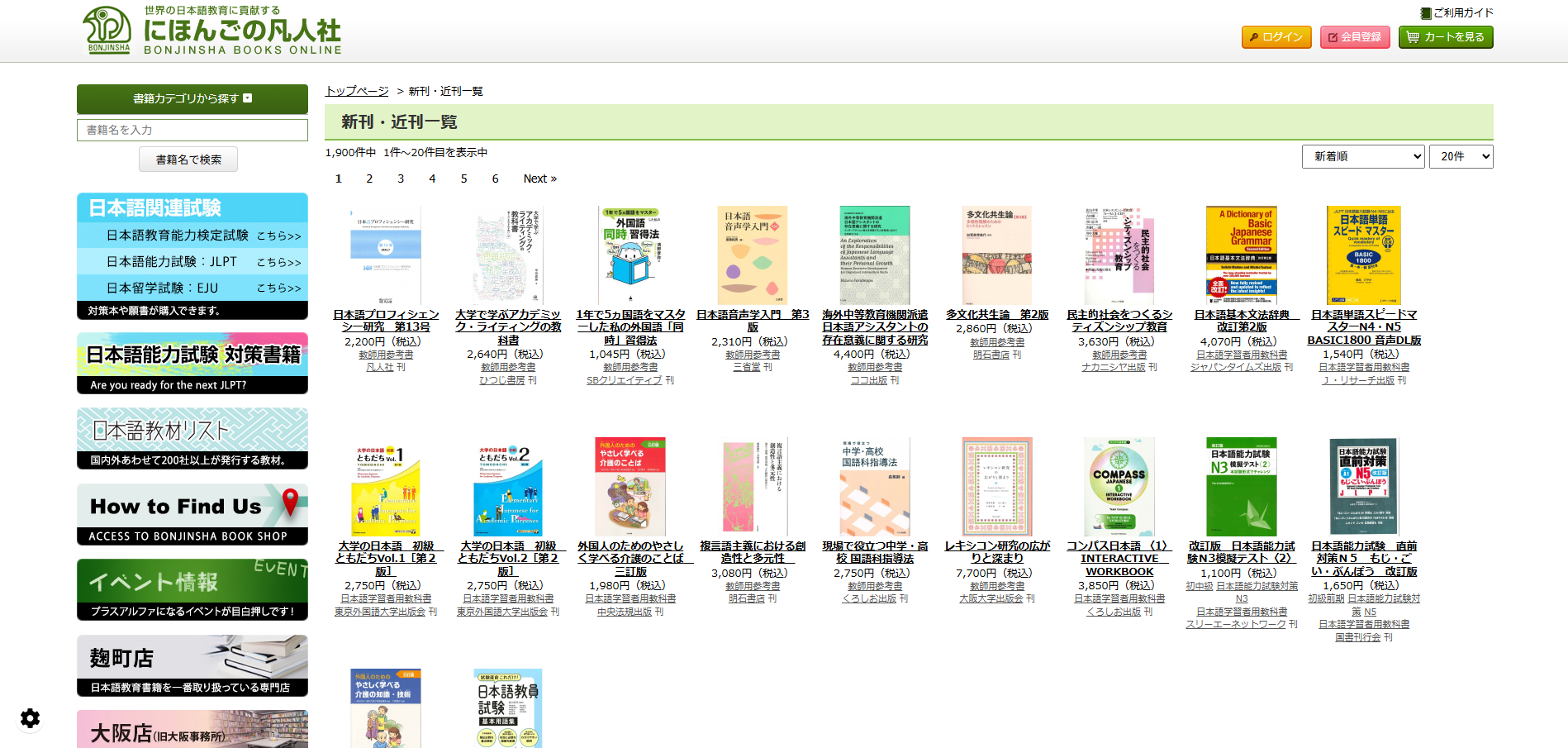Image resolution: width=1568 pixels, height=748 pixels.
Task: Focus the 書籍名を入力 search field
Action: tap(192, 130)
